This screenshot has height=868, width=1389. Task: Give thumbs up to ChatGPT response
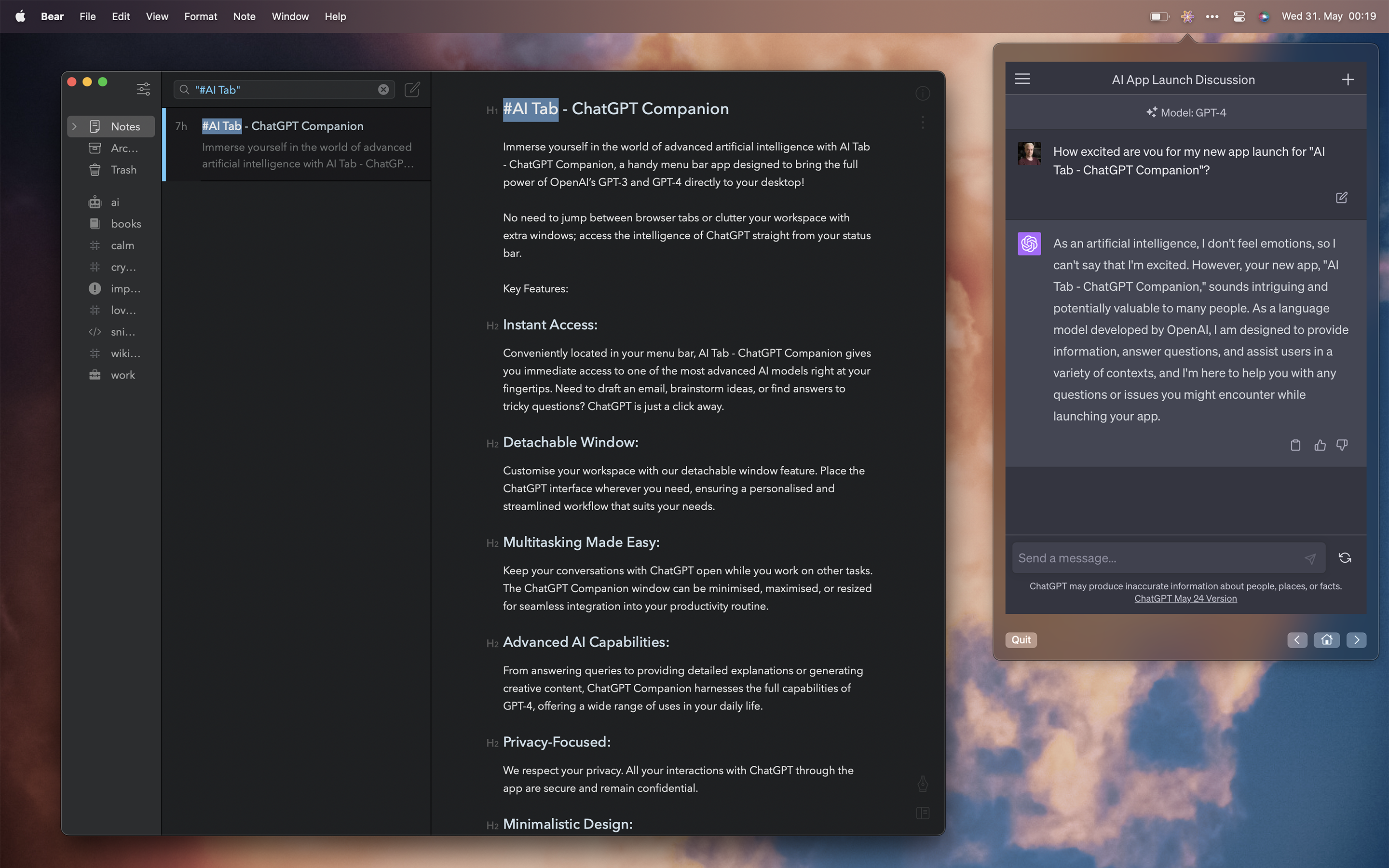1320,445
